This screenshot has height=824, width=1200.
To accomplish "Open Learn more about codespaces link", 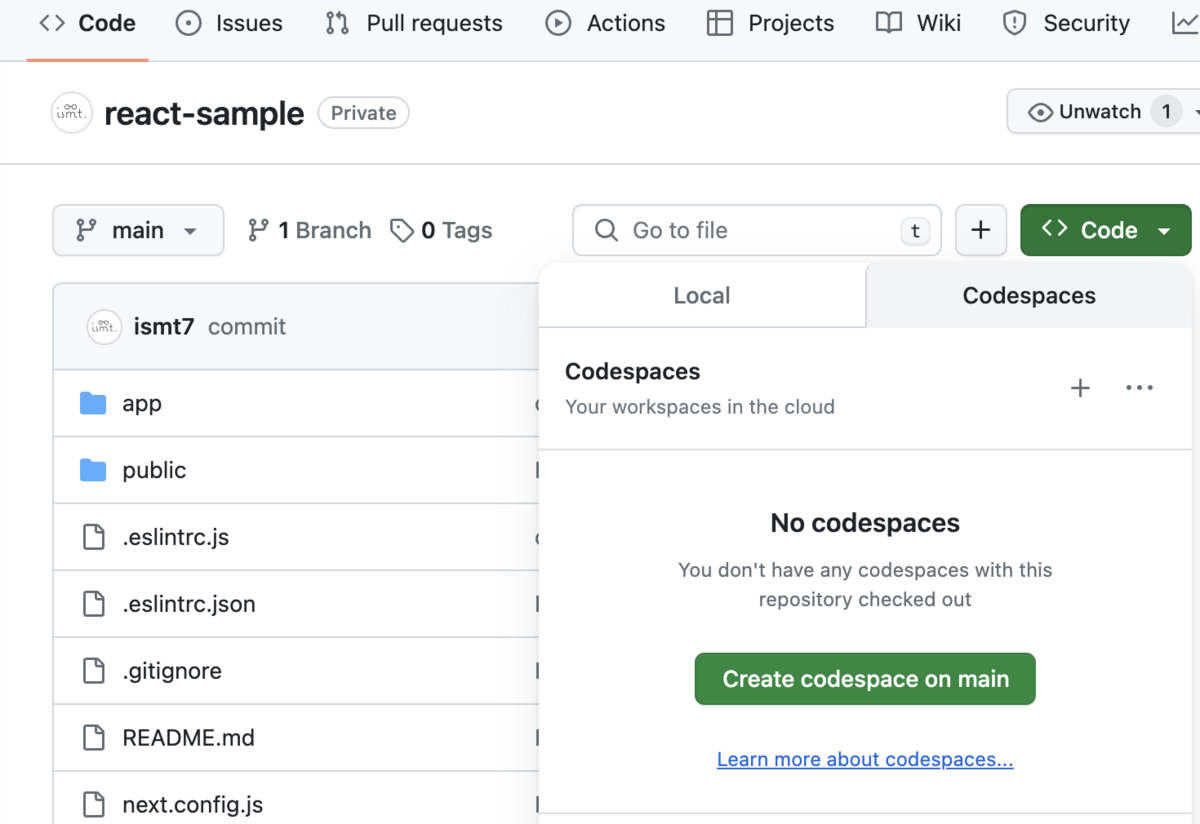I will click(x=865, y=759).
